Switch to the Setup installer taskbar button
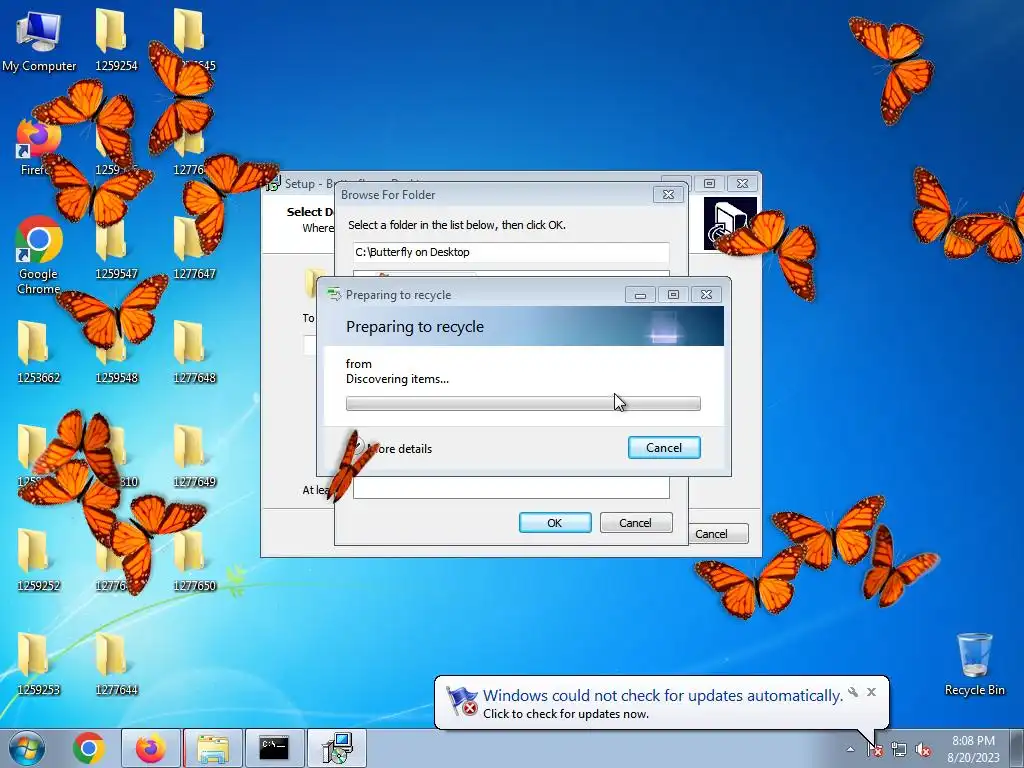 click(x=336, y=748)
